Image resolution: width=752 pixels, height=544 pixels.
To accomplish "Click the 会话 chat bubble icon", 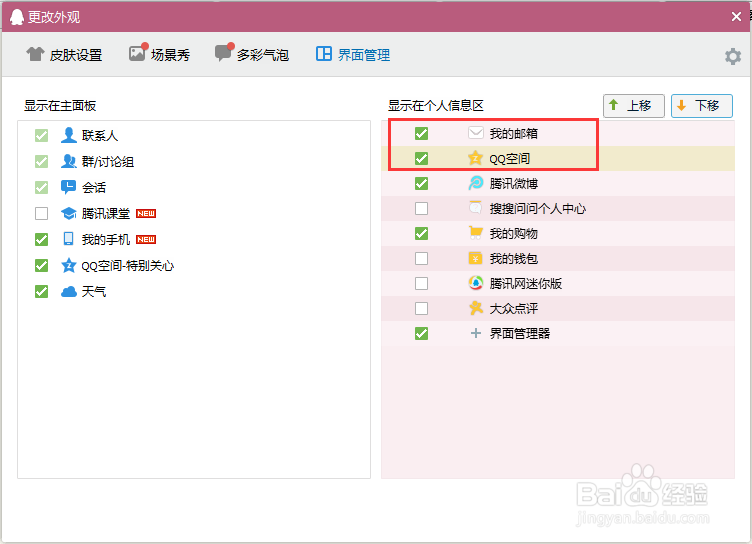I will click(69, 187).
